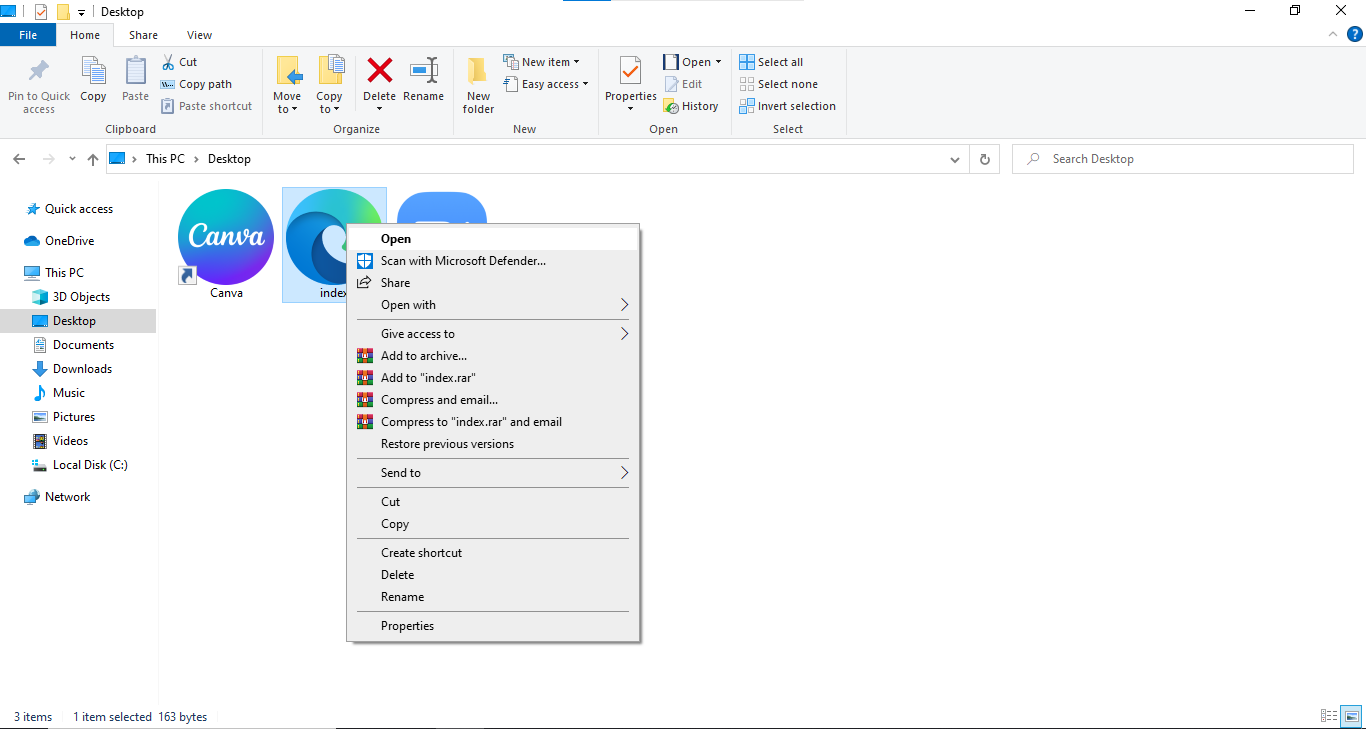Choose Add to archive... menu entry

click(493, 356)
